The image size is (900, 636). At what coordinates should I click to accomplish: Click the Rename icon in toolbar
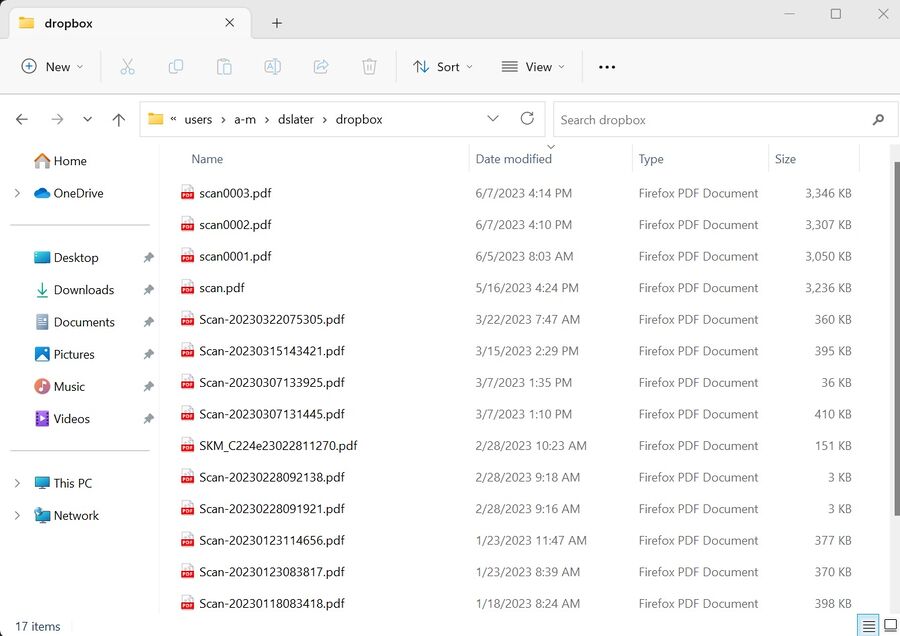(x=273, y=67)
